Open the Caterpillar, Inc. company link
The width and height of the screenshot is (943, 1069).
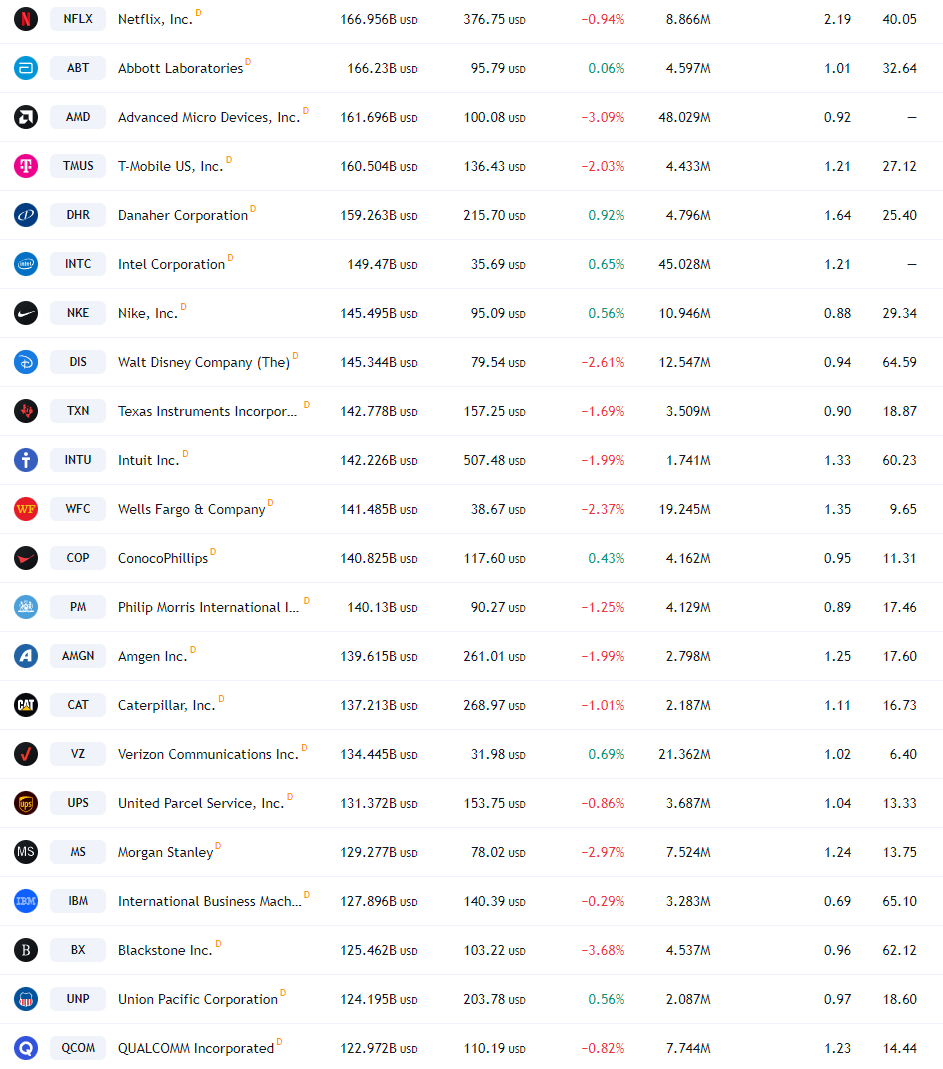[166, 706]
